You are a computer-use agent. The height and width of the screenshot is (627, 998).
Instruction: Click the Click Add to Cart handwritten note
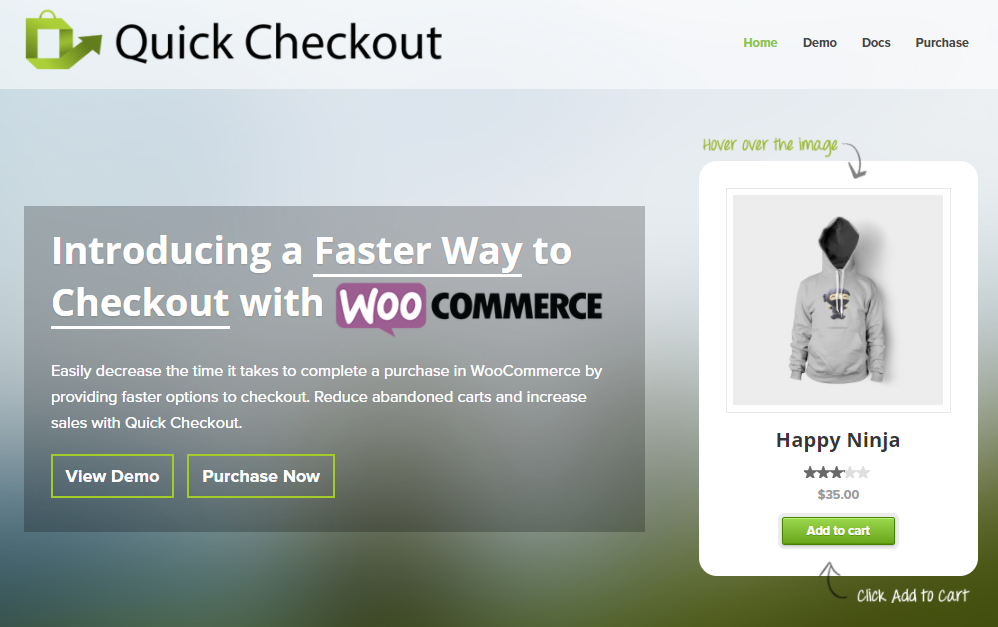[912, 596]
